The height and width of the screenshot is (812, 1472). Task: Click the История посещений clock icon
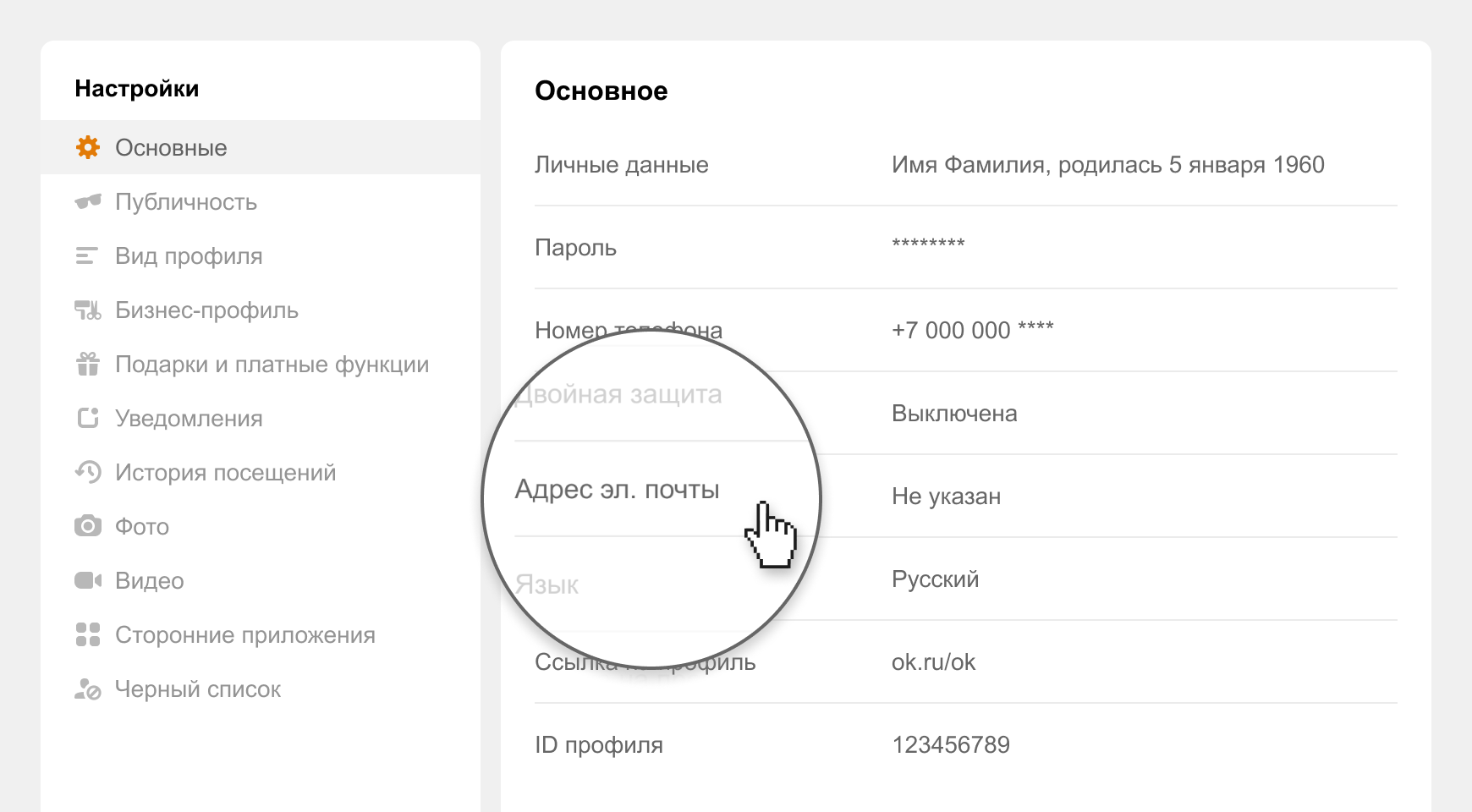click(x=88, y=472)
